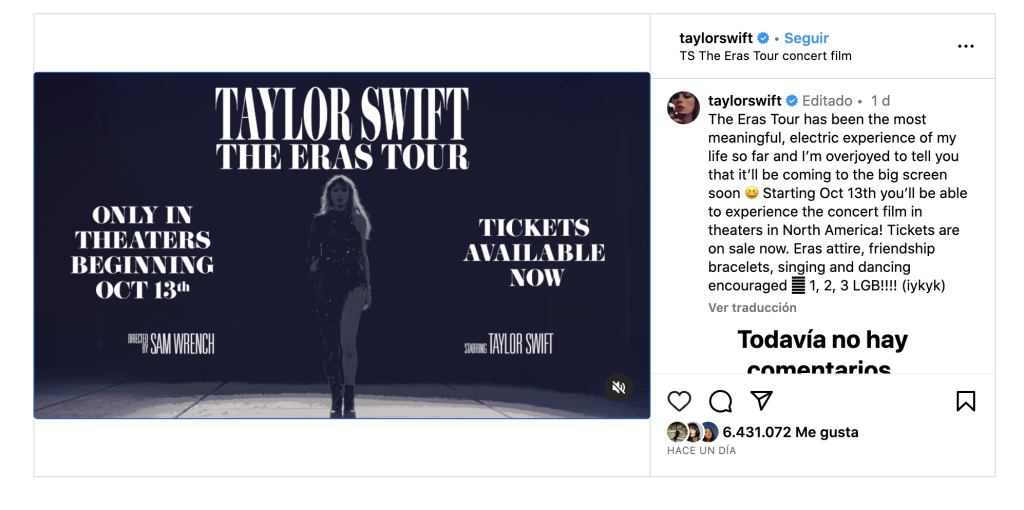Open taylorswift profile from header username
This screenshot has width=1024, height=510.
point(715,39)
